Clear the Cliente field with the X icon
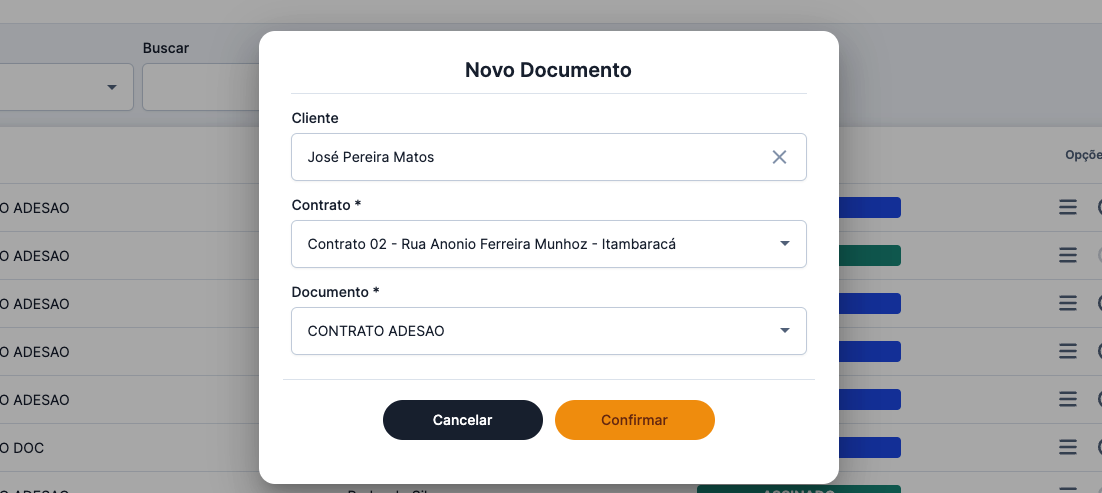Image resolution: width=1102 pixels, height=493 pixels. click(x=779, y=157)
